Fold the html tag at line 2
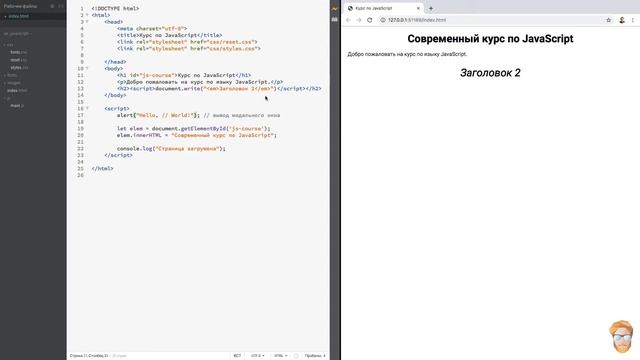The width and height of the screenshot is (640, 360). coord(87,15)
